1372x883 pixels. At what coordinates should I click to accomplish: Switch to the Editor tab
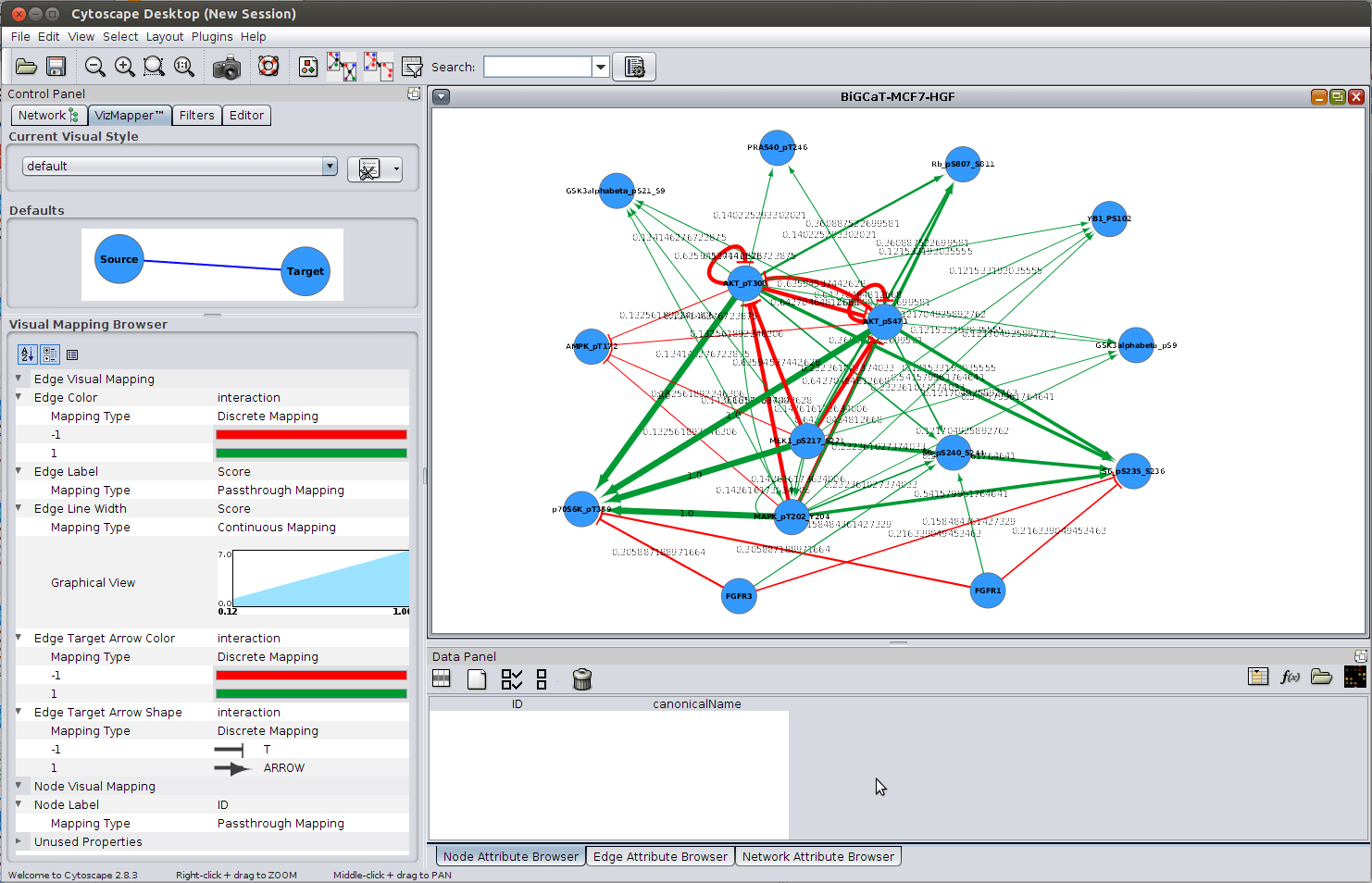tap(246, 116)
